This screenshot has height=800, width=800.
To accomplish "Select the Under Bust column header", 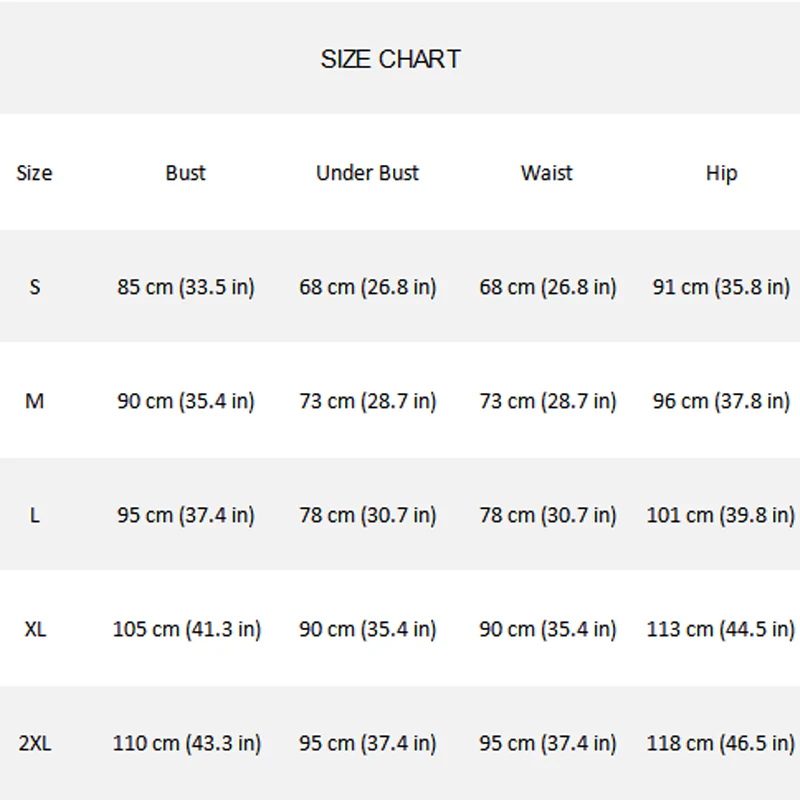I will (x=367, y=173).
